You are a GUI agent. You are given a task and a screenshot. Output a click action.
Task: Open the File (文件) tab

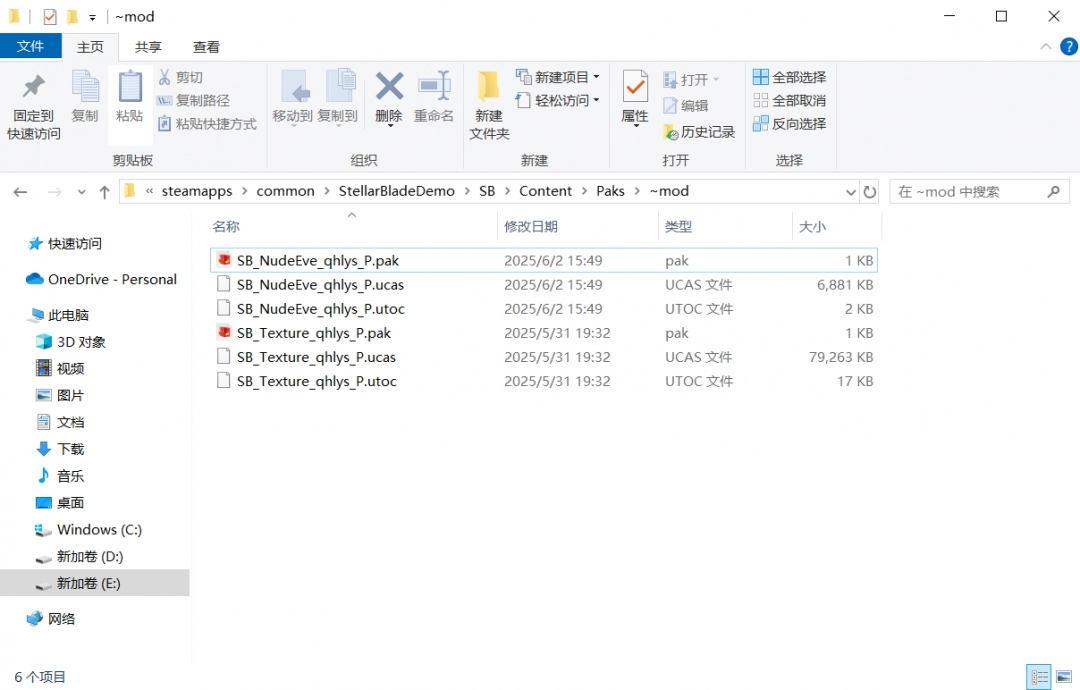coord(30,46)
